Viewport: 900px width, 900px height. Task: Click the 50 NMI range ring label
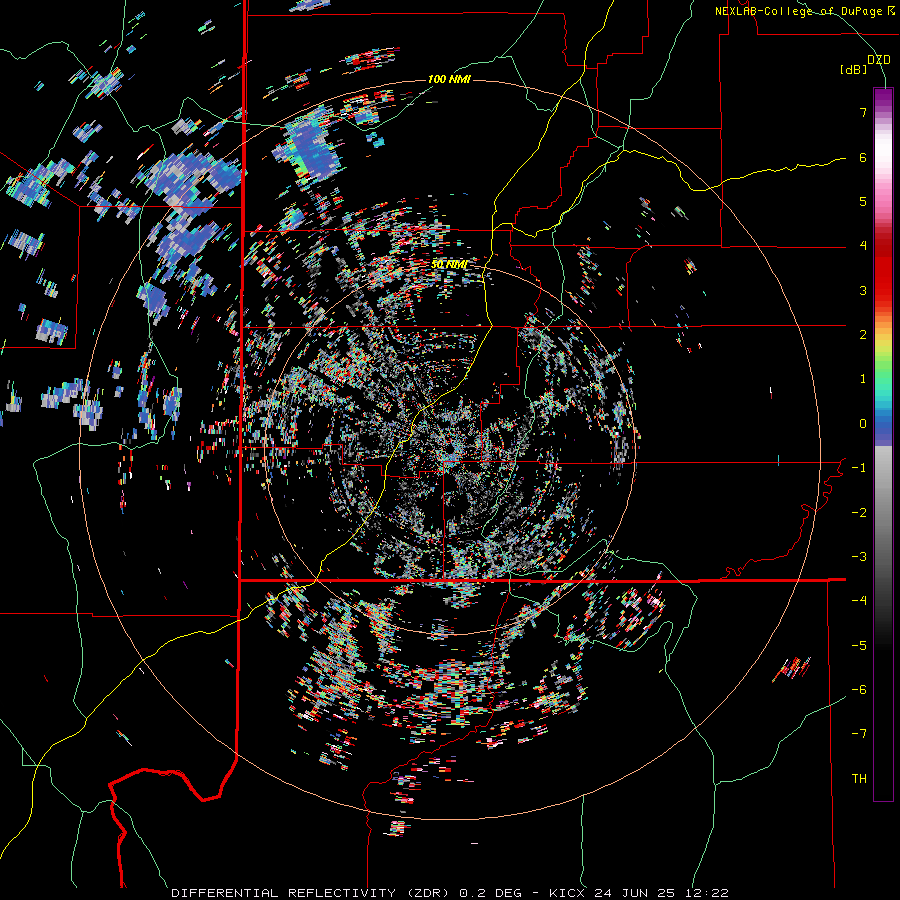coord(449,264)
